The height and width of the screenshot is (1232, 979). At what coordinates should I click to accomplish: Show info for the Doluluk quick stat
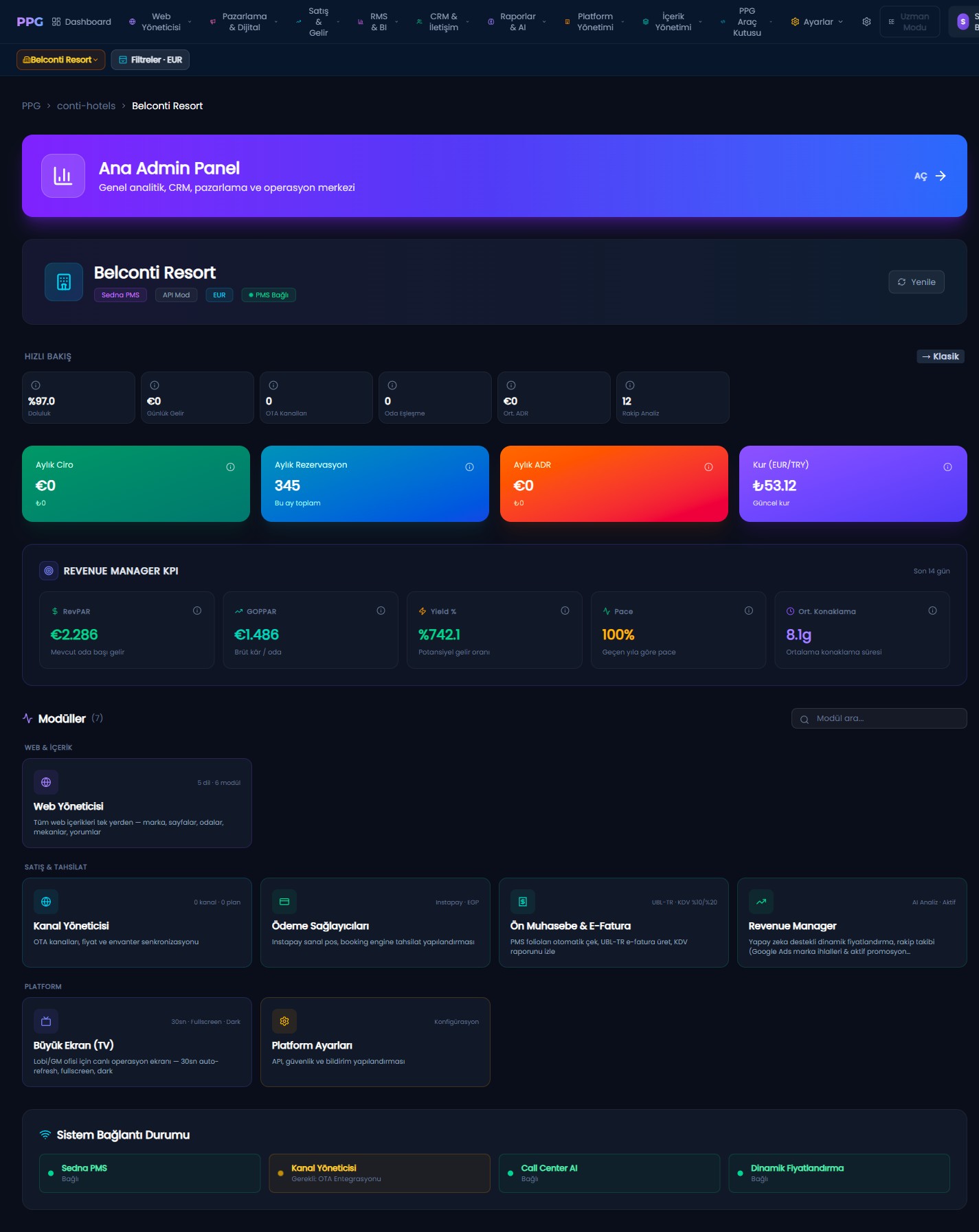coord(36,385)
